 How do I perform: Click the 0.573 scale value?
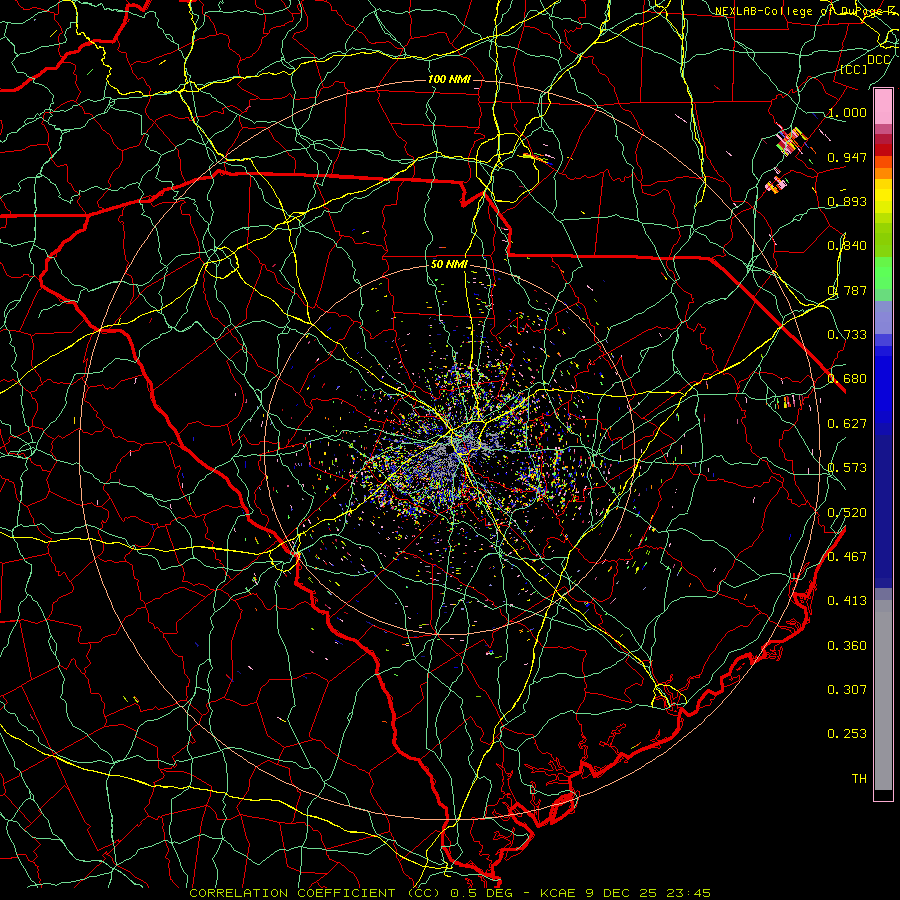click(847, 468)
